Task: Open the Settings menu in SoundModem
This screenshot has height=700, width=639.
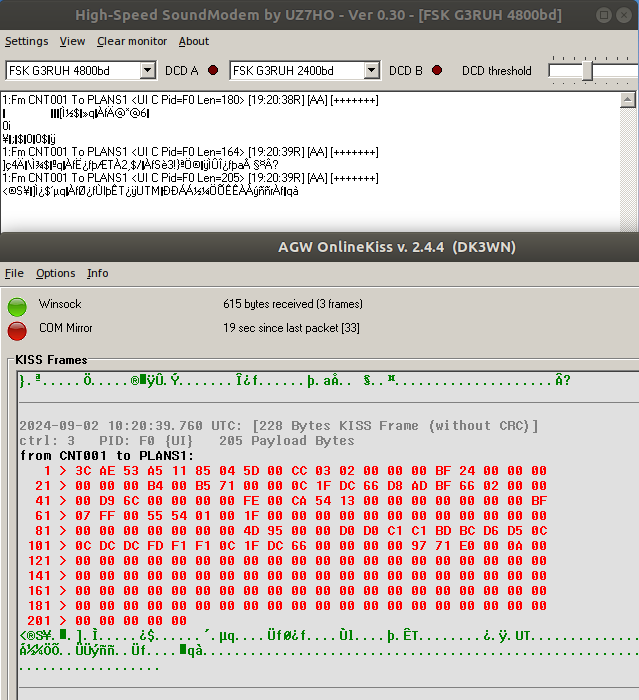Action: pos(26,41)
